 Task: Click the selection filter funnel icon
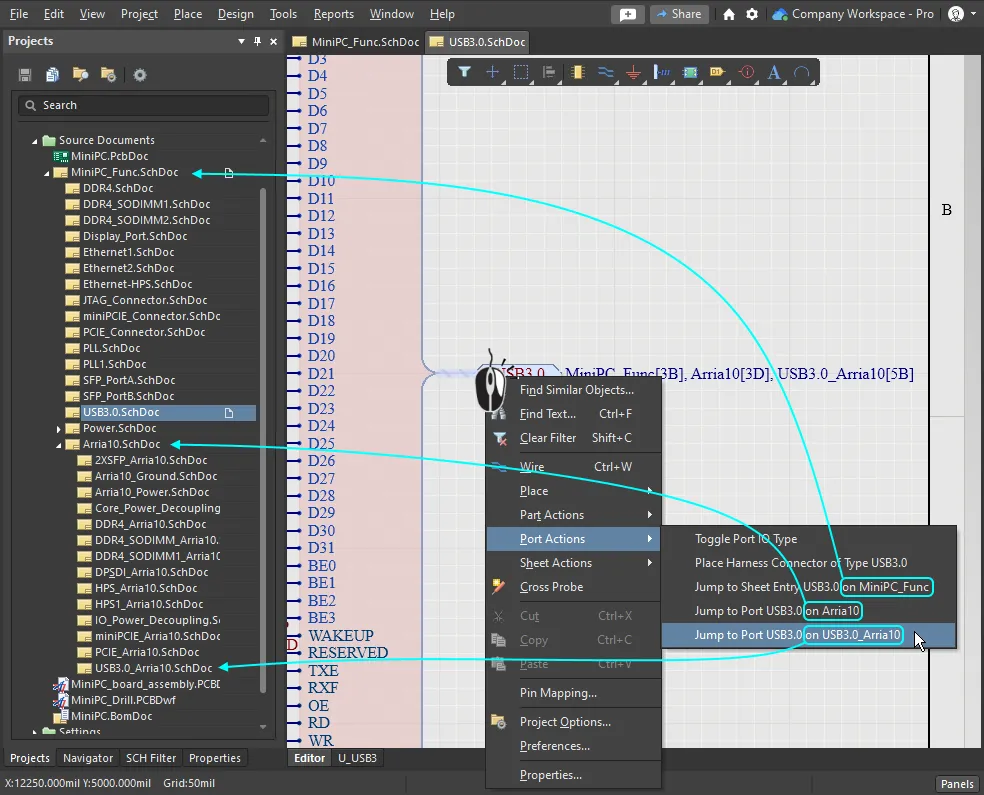pyautogui.click(x=464, y=72)
